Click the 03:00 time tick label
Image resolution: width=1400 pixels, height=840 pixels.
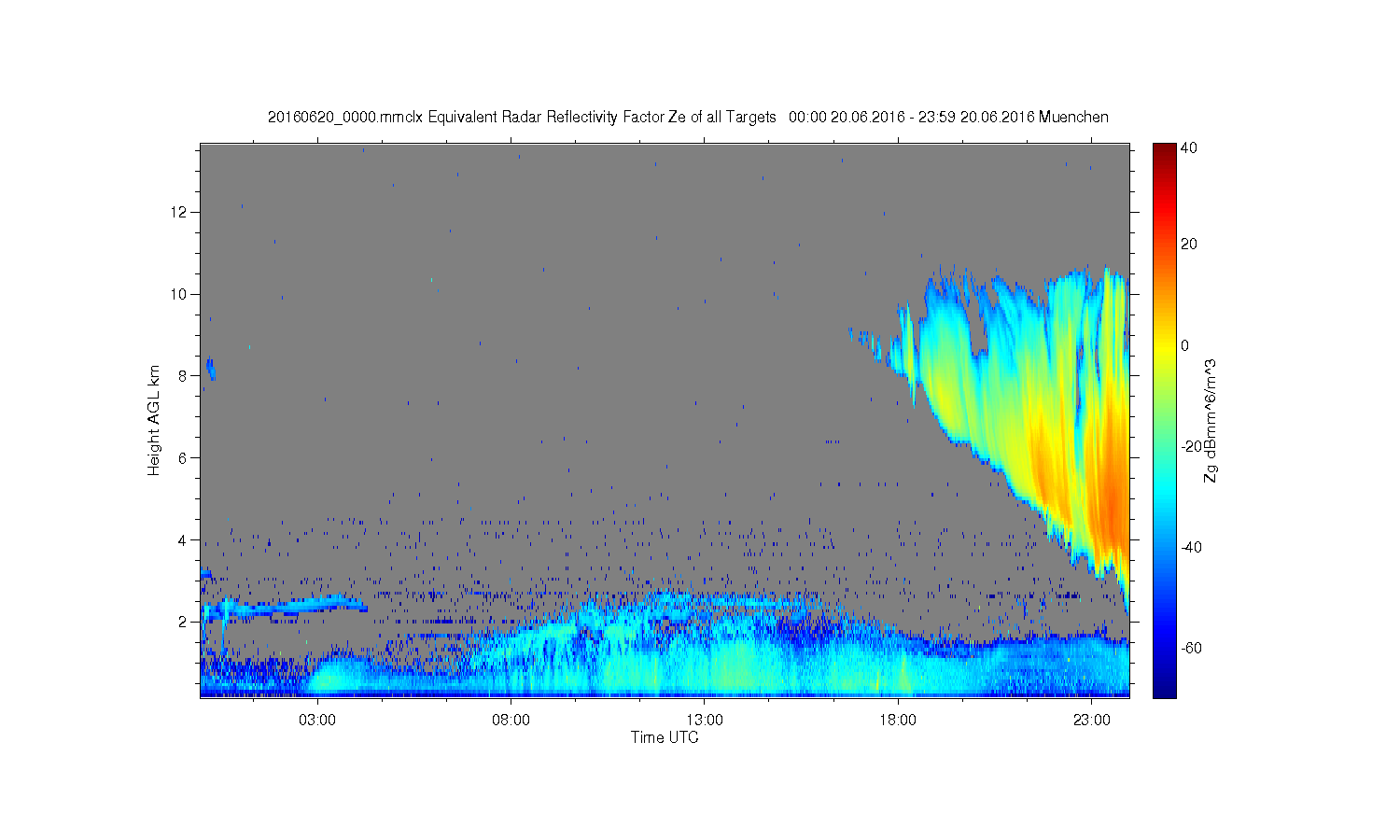tap(317, 721)
